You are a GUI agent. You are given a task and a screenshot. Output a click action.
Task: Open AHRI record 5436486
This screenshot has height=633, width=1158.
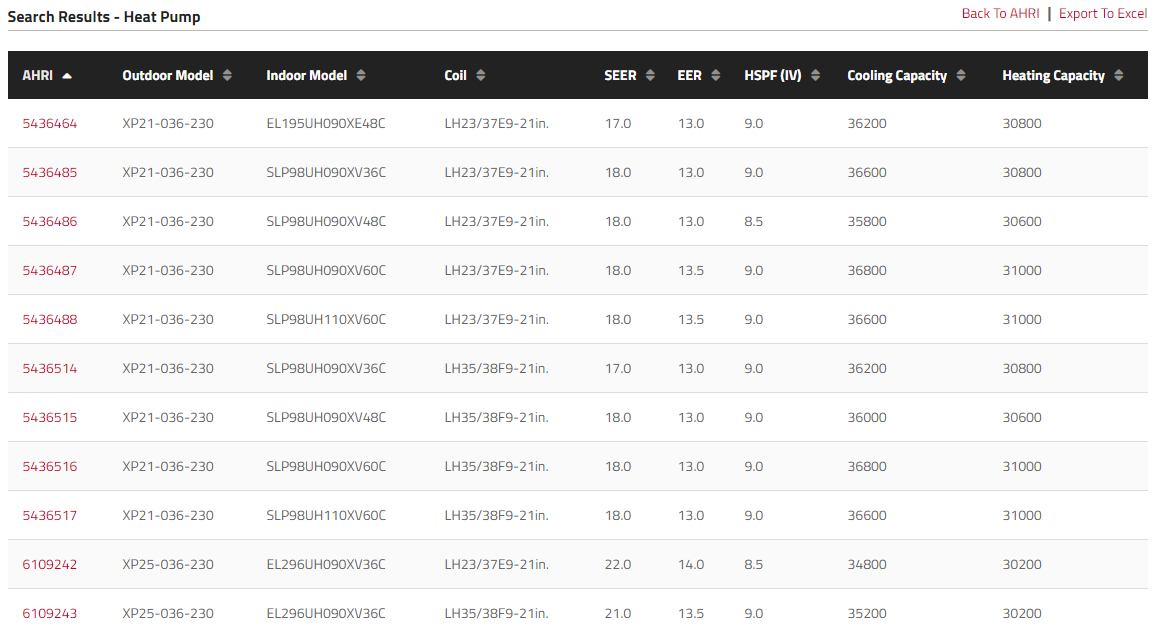tap(49, 222)
